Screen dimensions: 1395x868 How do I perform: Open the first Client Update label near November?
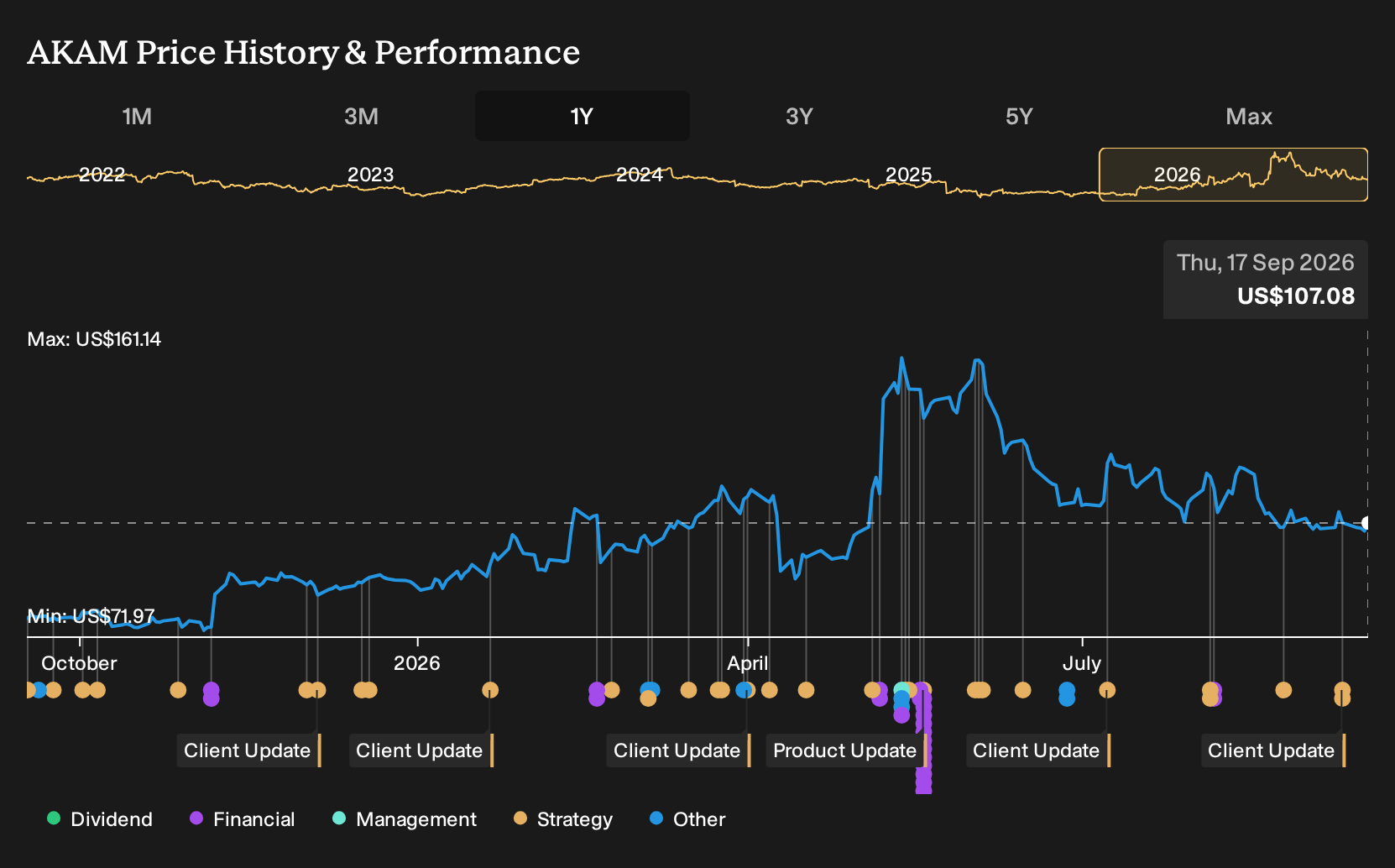click(x=248, y=750)
